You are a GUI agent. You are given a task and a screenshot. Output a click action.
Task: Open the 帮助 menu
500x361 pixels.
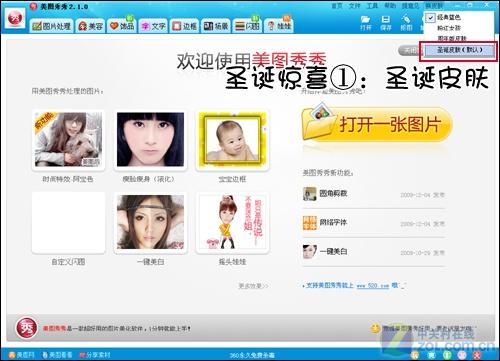390,6
